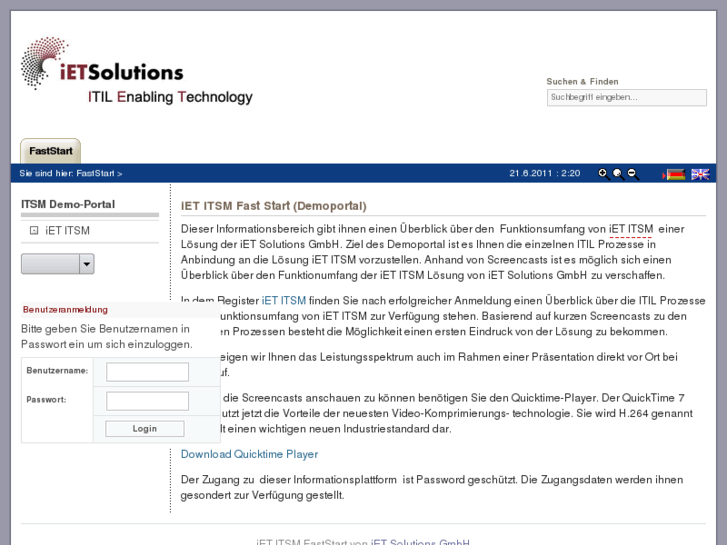The height and width of the screenshot is (545, 727).
Task: Click the Login button
Action: click(145, 429)
